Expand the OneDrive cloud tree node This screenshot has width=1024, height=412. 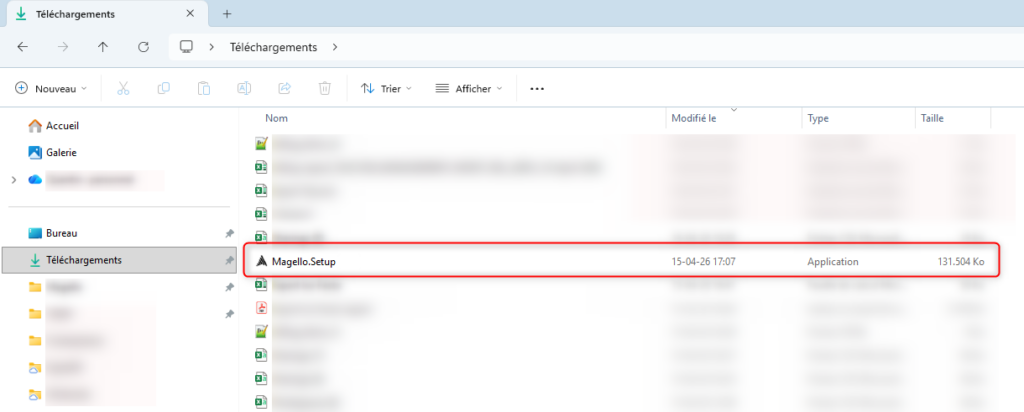[x=13, y=180]
